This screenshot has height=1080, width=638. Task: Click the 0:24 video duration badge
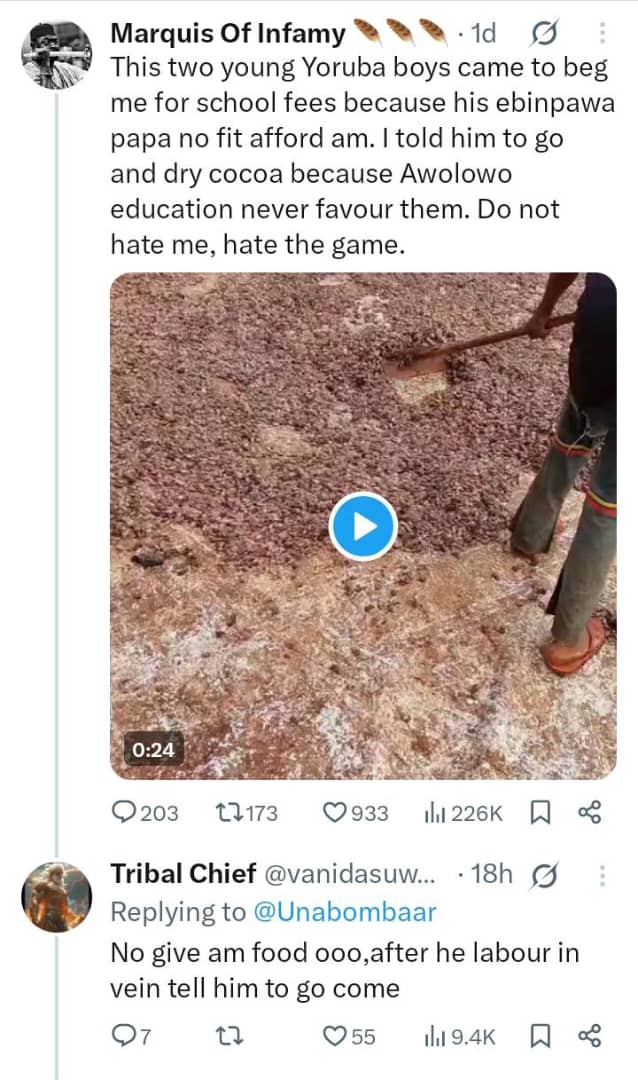click(154, 747)
